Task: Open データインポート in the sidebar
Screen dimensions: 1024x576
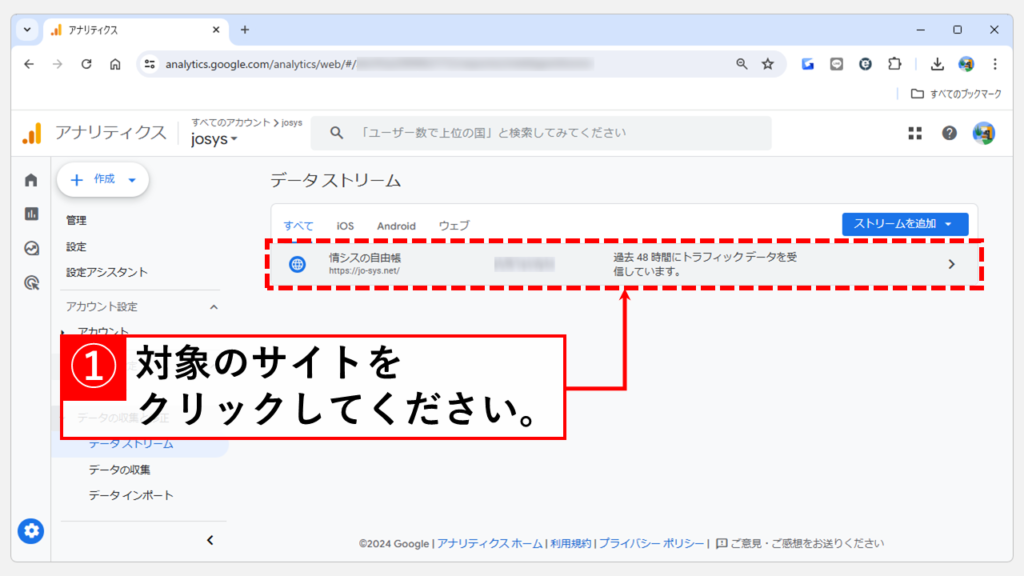Action: point(131,496)
